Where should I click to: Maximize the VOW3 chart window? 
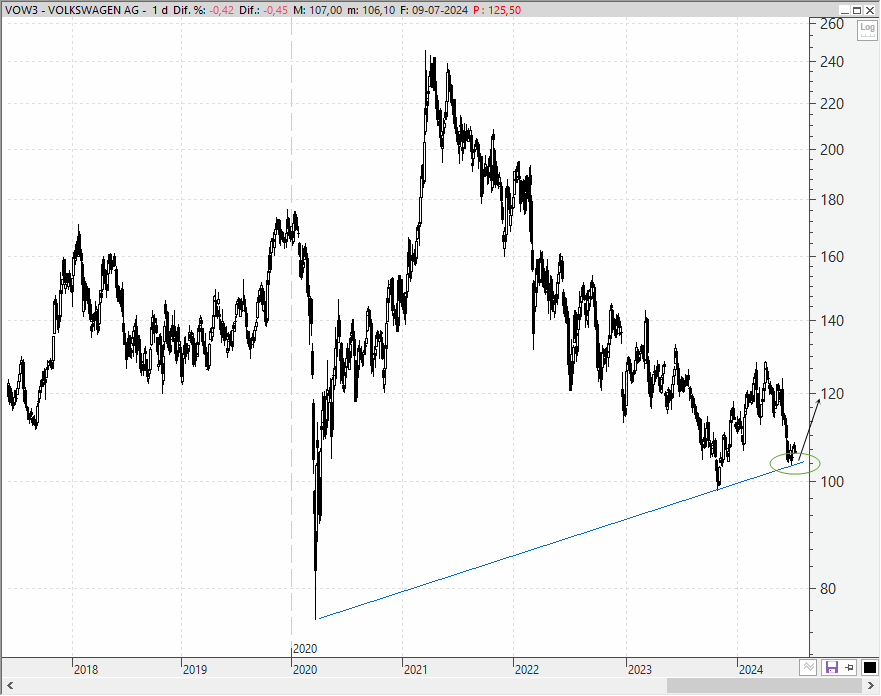click(857, 10)
